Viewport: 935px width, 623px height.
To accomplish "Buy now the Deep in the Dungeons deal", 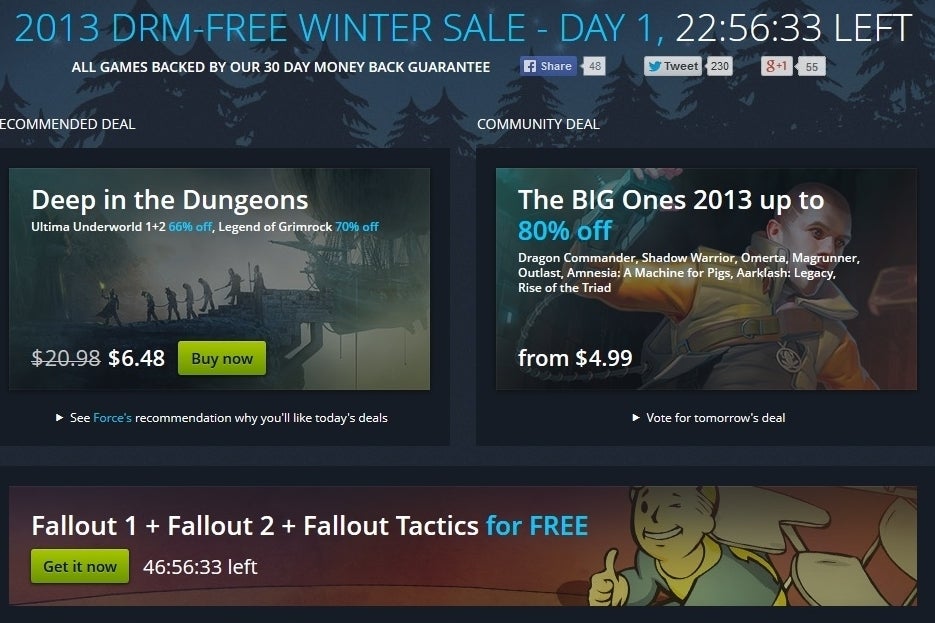I will (222, 358).
